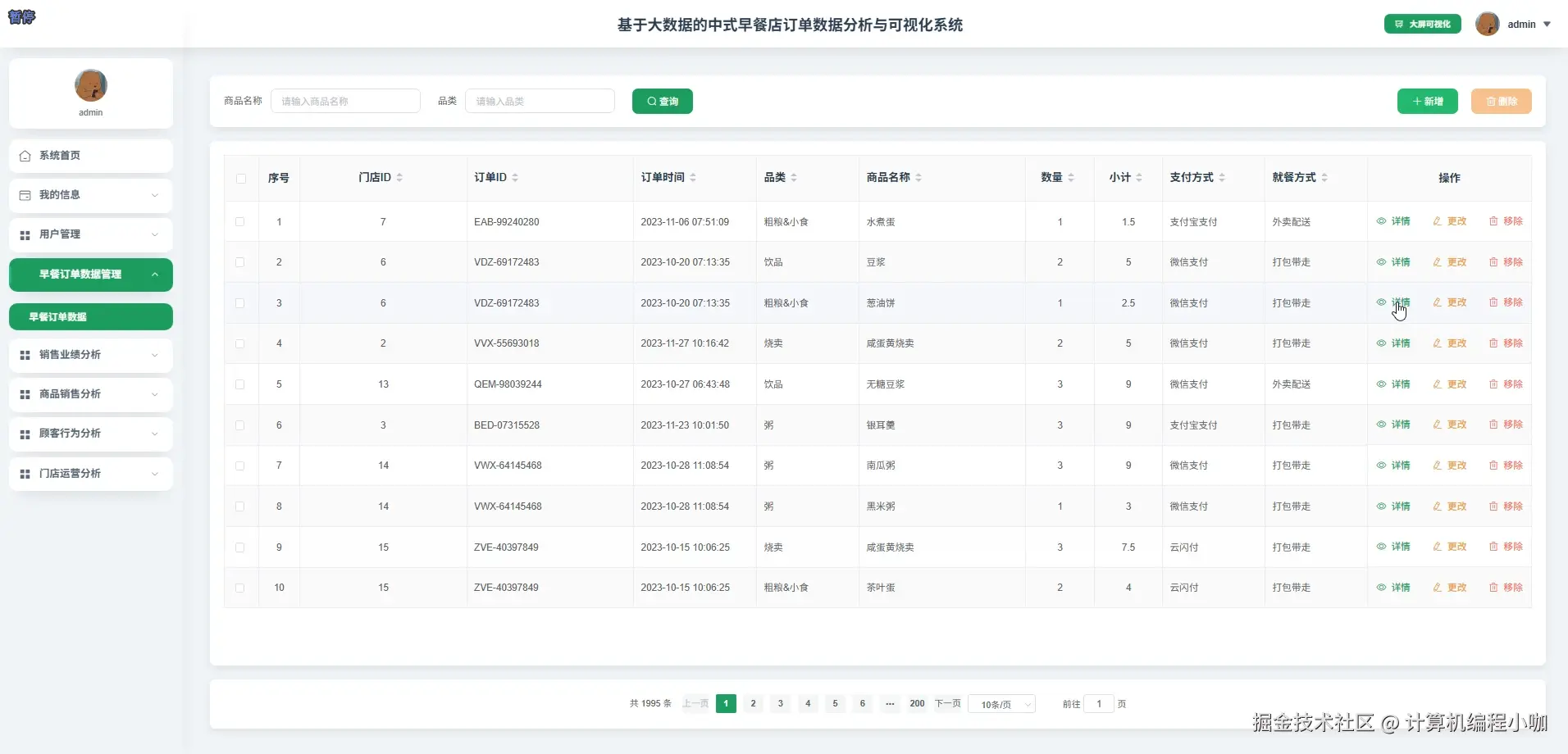Screen dimensions: 1568x754
Task: Open the 大屏可视化 view
Action: (1423, 24)
